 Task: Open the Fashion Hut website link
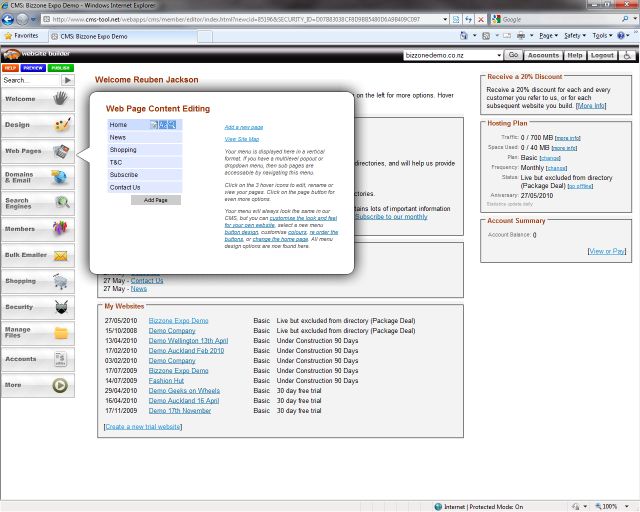[166, 381]
